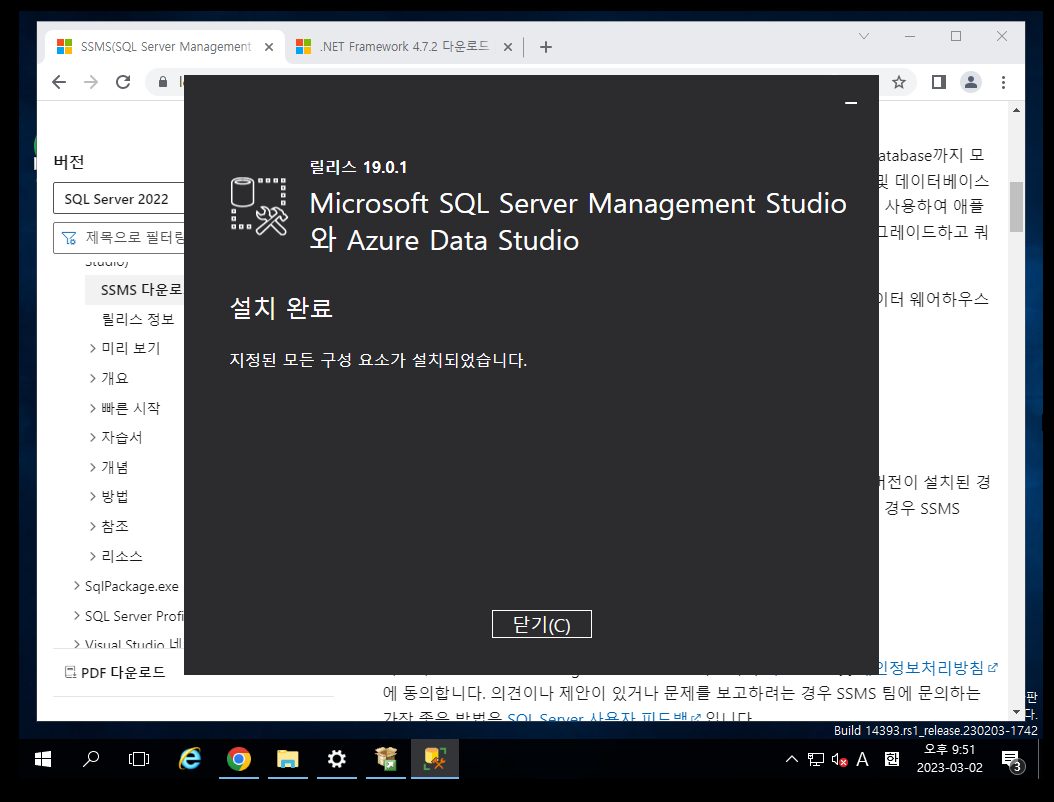Click the page scrollbar down arrow
Screen dimensions: 1054x802
tap(1016, 712)
